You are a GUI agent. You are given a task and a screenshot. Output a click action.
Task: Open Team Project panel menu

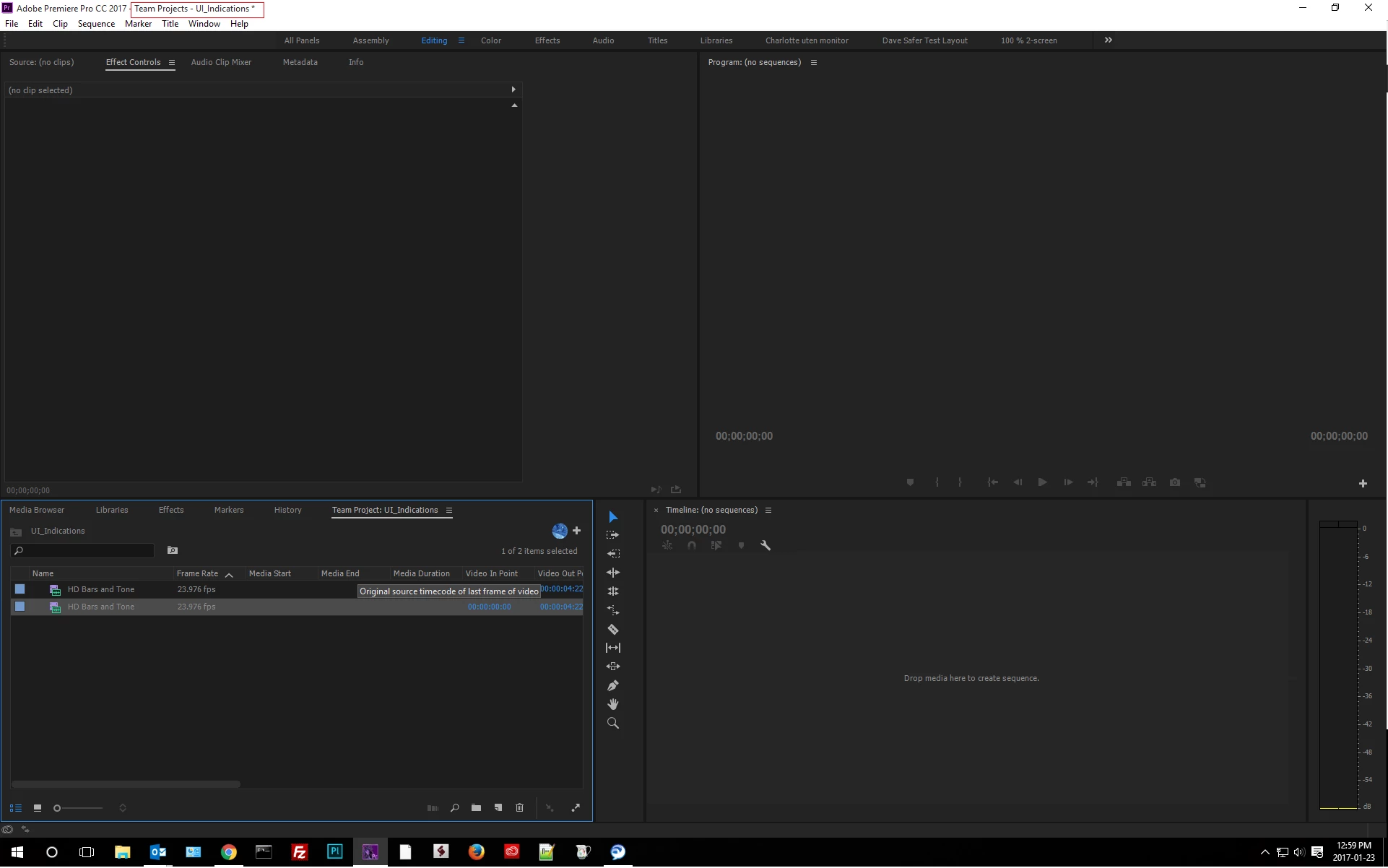click(449, 511)
